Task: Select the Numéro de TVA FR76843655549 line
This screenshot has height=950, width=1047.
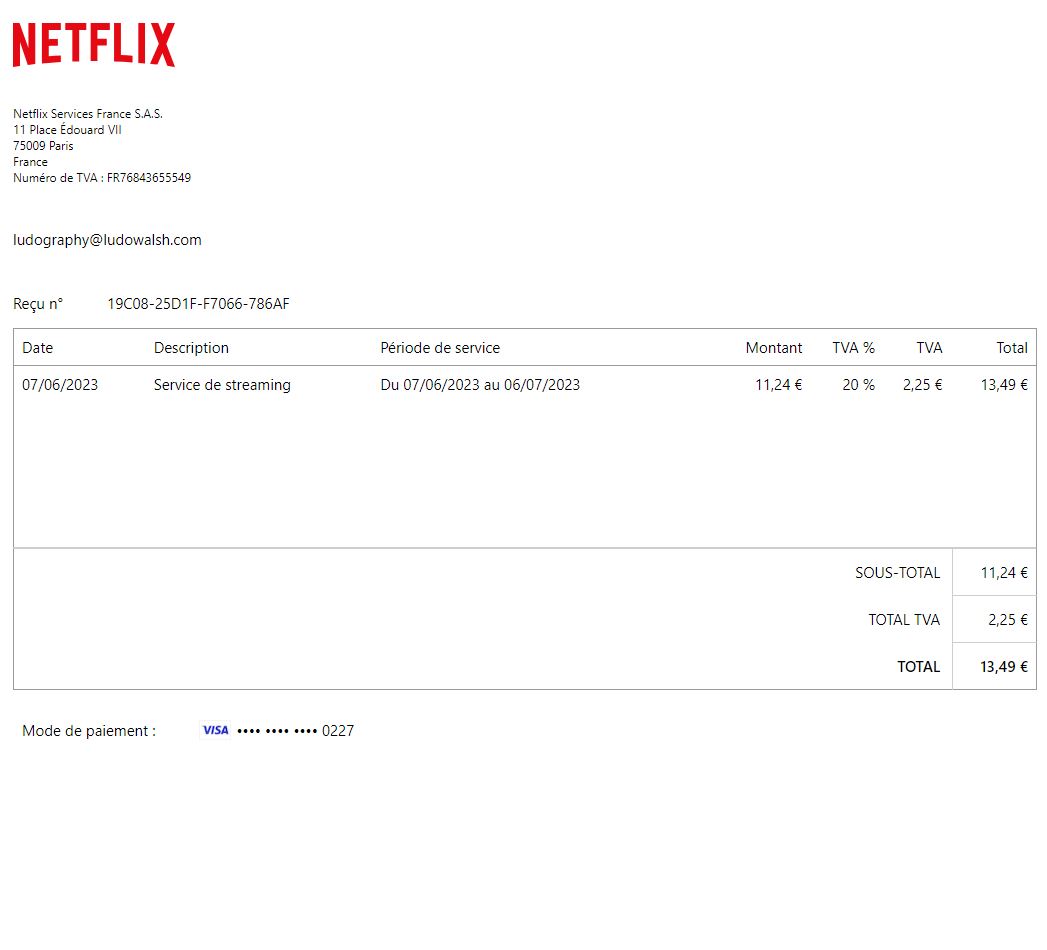Action: (x=102, y=178)
